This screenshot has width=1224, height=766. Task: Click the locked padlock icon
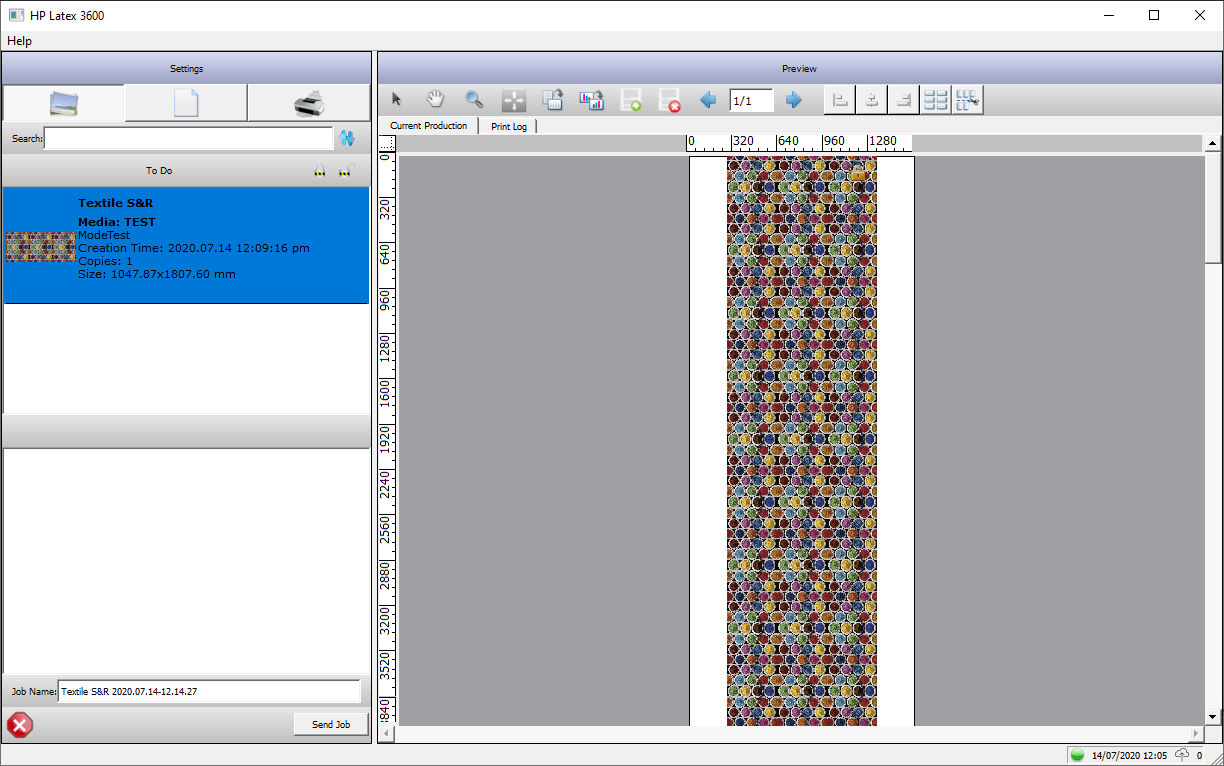click(x=320, y=171)
